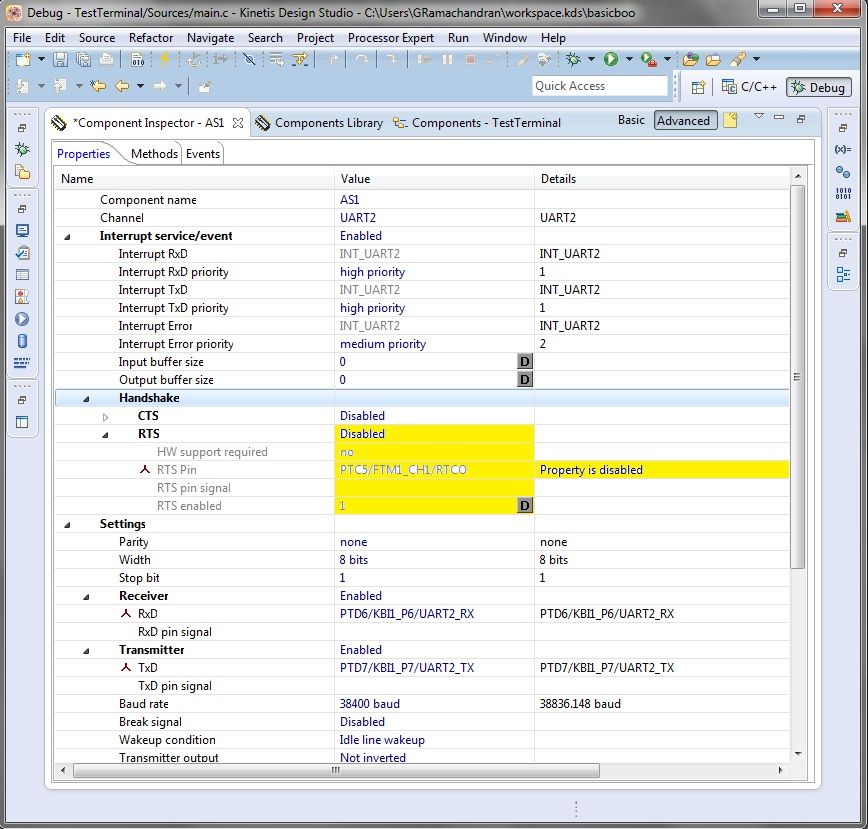
Task: Expand the CTS tree node
Action: coord(105,417)
